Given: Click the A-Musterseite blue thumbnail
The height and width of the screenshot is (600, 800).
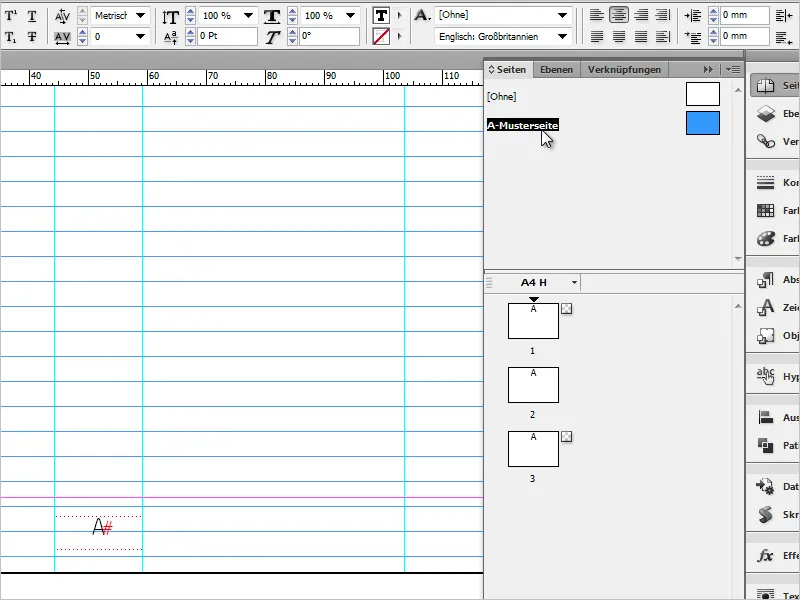Looking at the screenshot, I should pyautogui.click(x=703, y=123).
